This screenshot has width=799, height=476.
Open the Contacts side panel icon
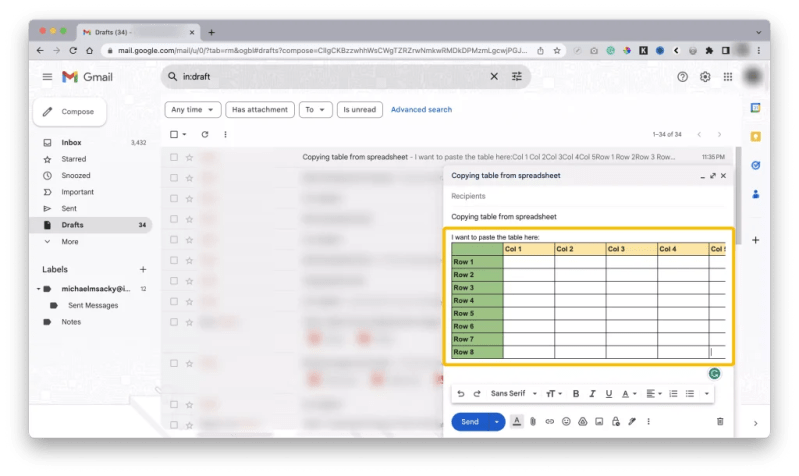point(756,194)
